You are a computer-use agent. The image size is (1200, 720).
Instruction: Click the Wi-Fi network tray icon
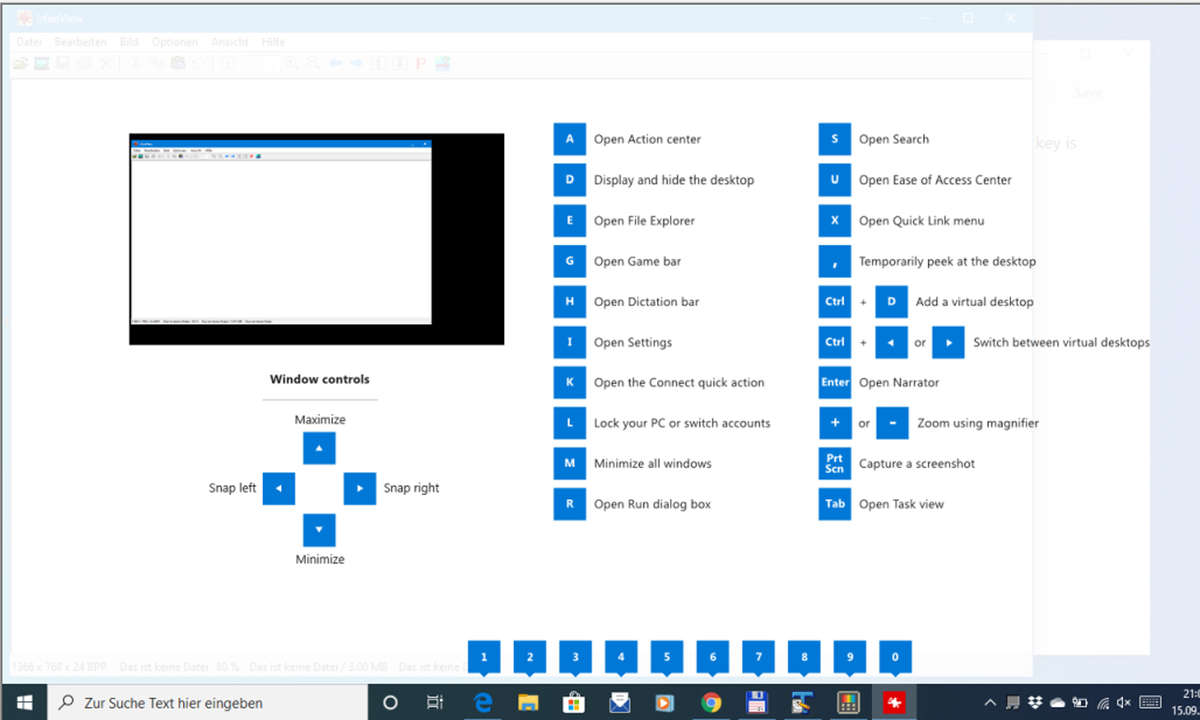tap(1102, 702)
